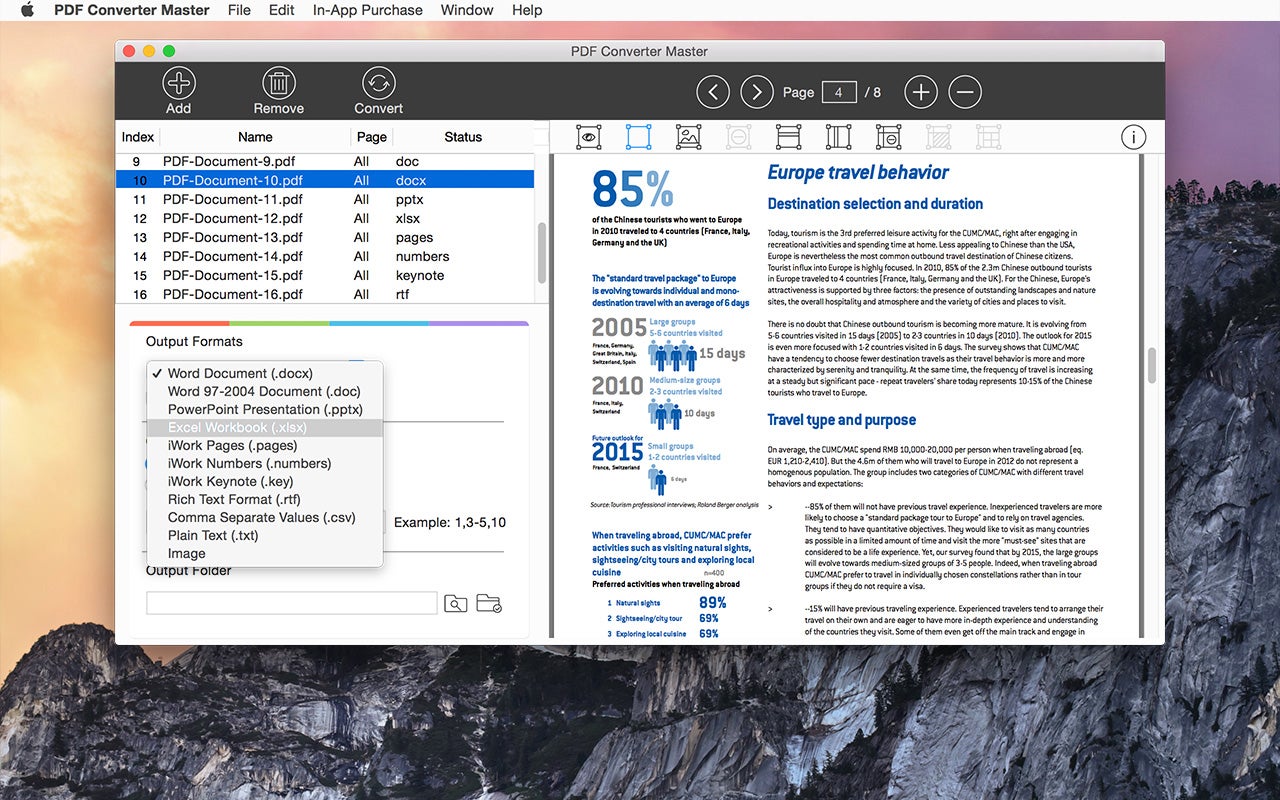Select the vertical column lines tool
Screen dimensions: 1280x800
[838, 137]
